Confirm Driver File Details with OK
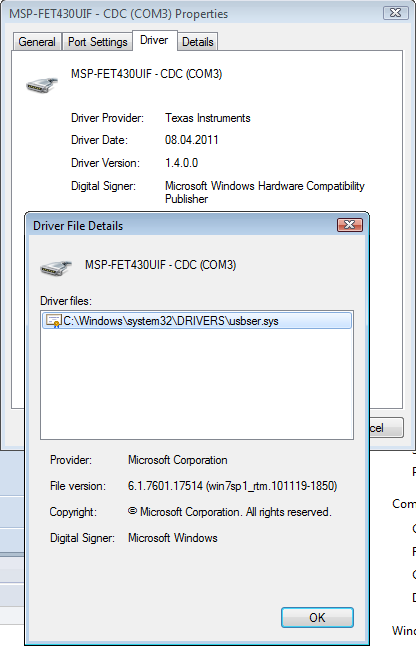This screenshot has height=646, width=416. tap(317, 617)
